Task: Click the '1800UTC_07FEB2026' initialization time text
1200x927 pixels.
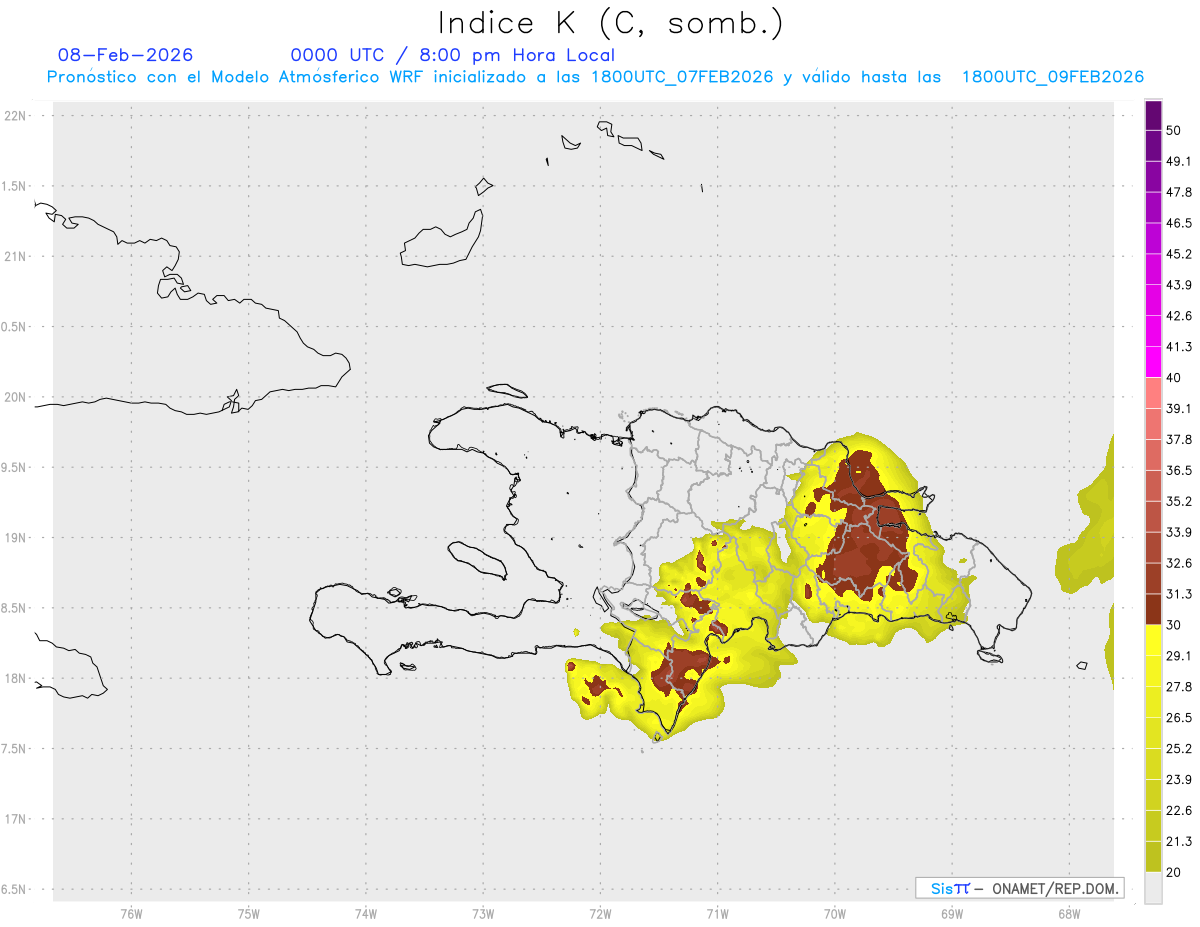Action: (x=682, y=77)
